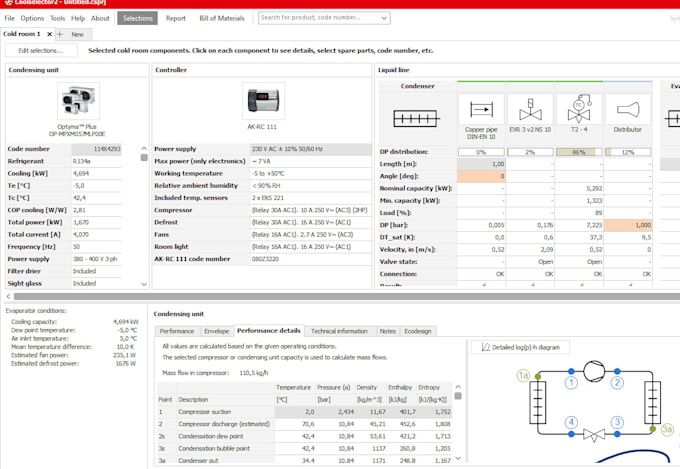Select the Distributor component icon

coord(628,109)
